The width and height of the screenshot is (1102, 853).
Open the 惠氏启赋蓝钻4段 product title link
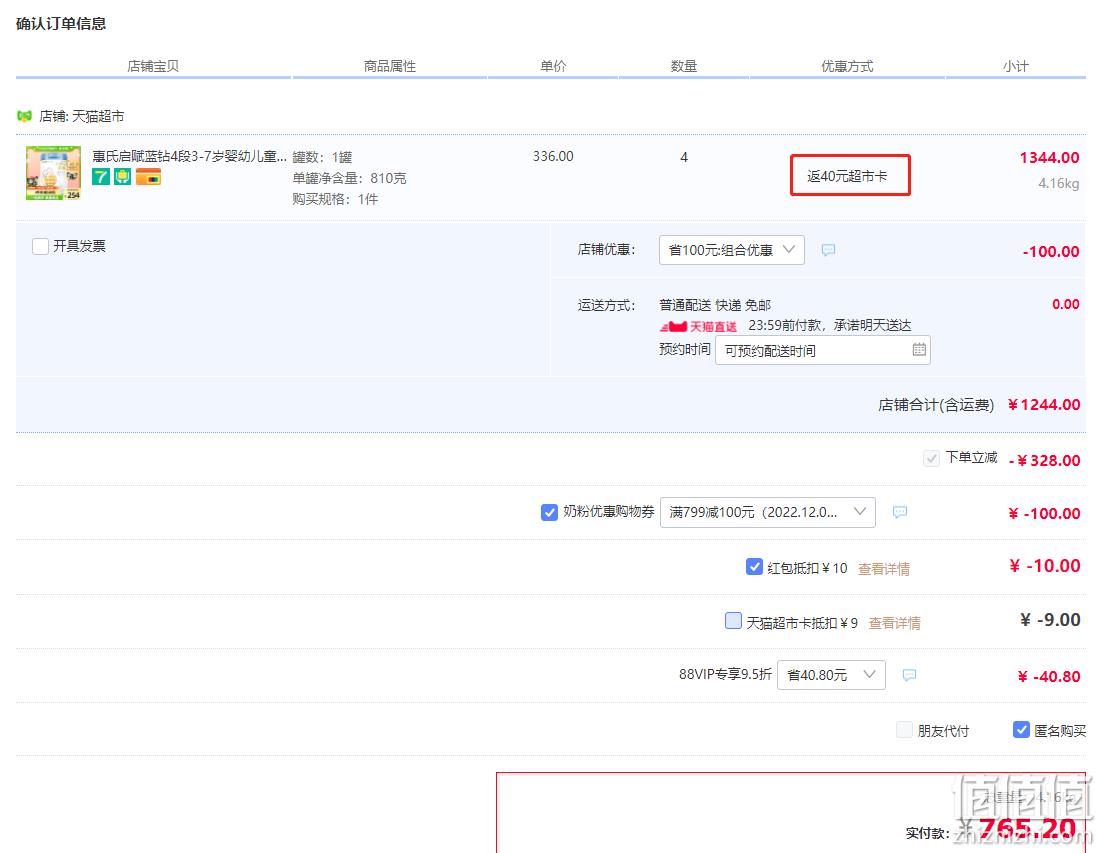[189, 156]
